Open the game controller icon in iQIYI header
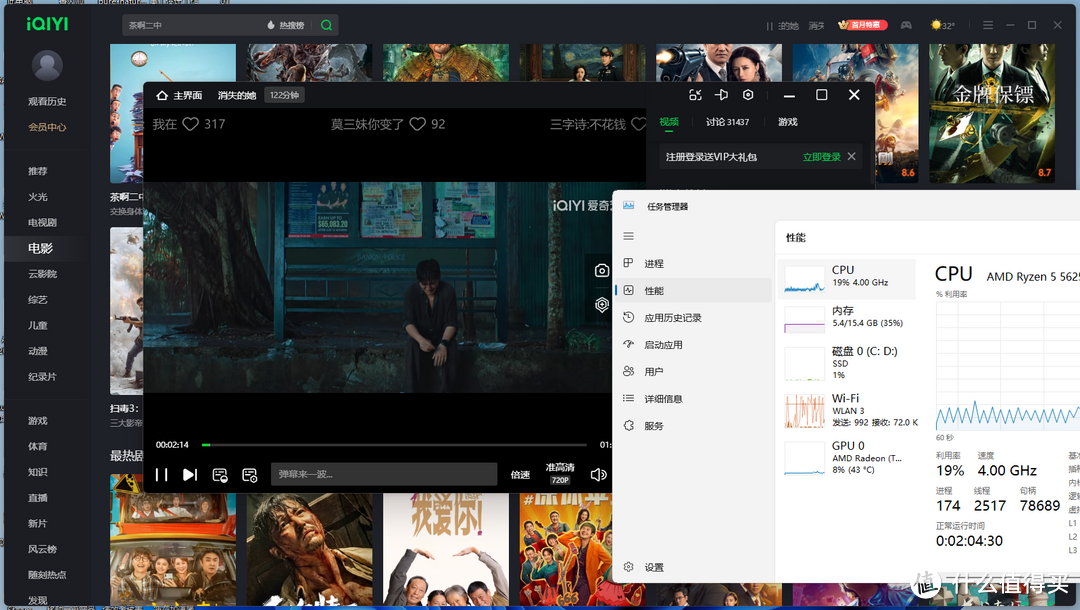The image size is (1080, 610). [x=906, y=25]
